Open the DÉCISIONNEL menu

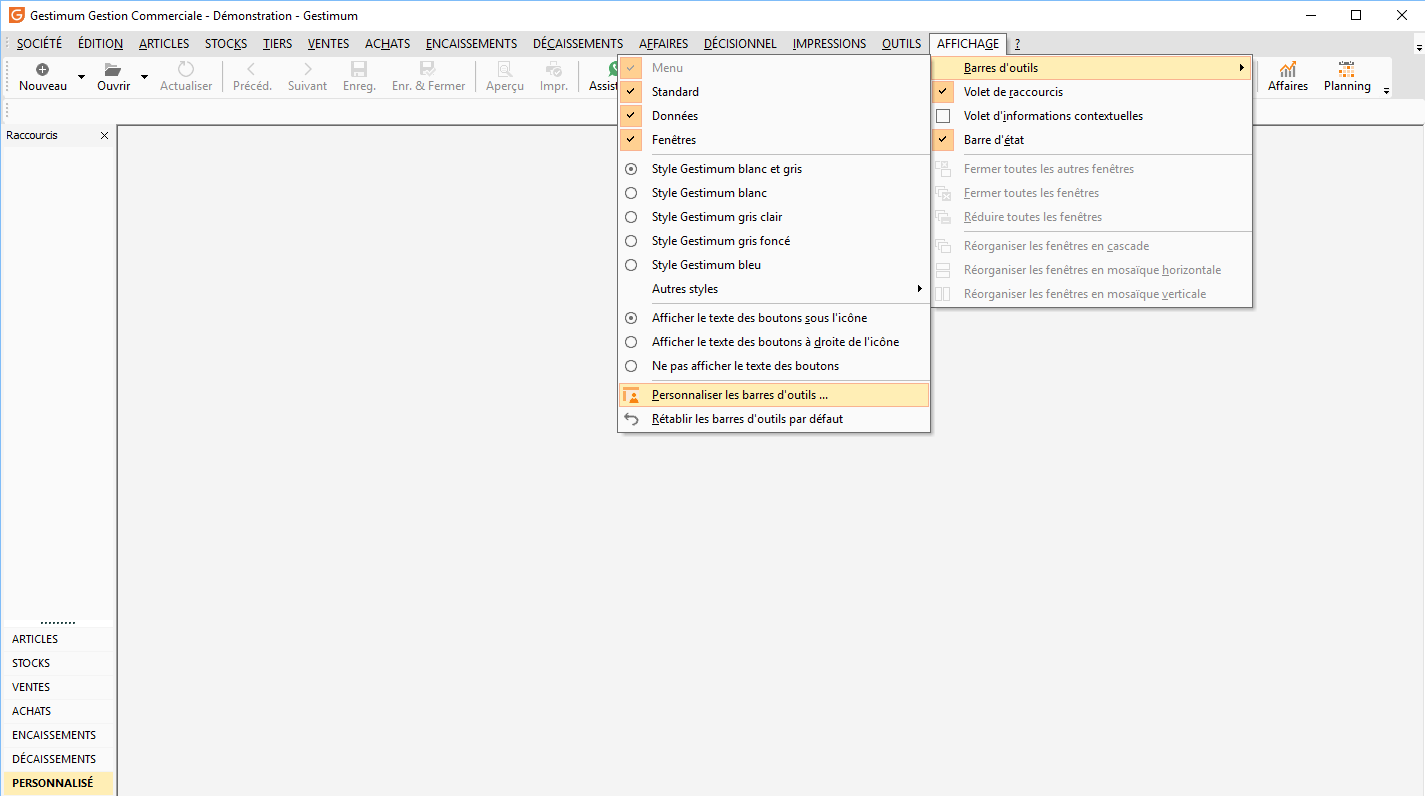click(740, 44)
